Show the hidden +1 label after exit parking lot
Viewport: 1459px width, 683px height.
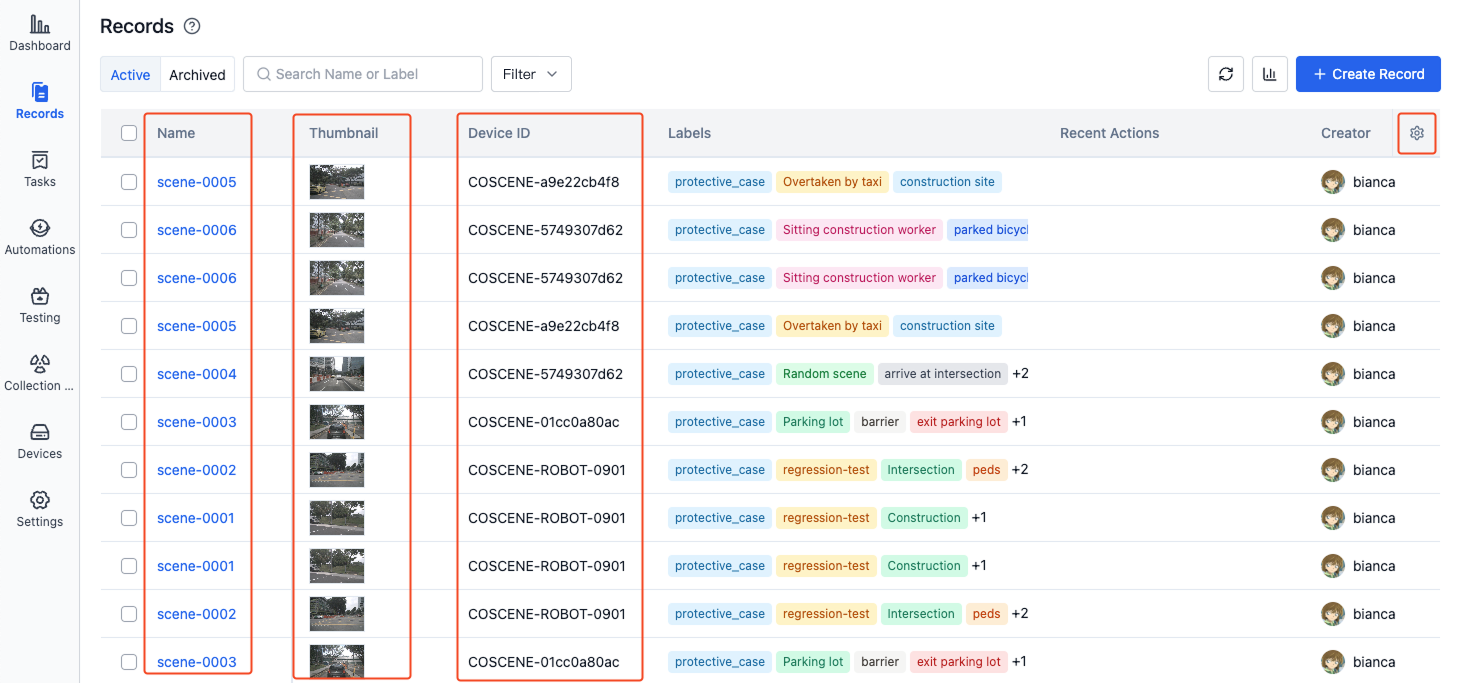[x=1019, y=422]
